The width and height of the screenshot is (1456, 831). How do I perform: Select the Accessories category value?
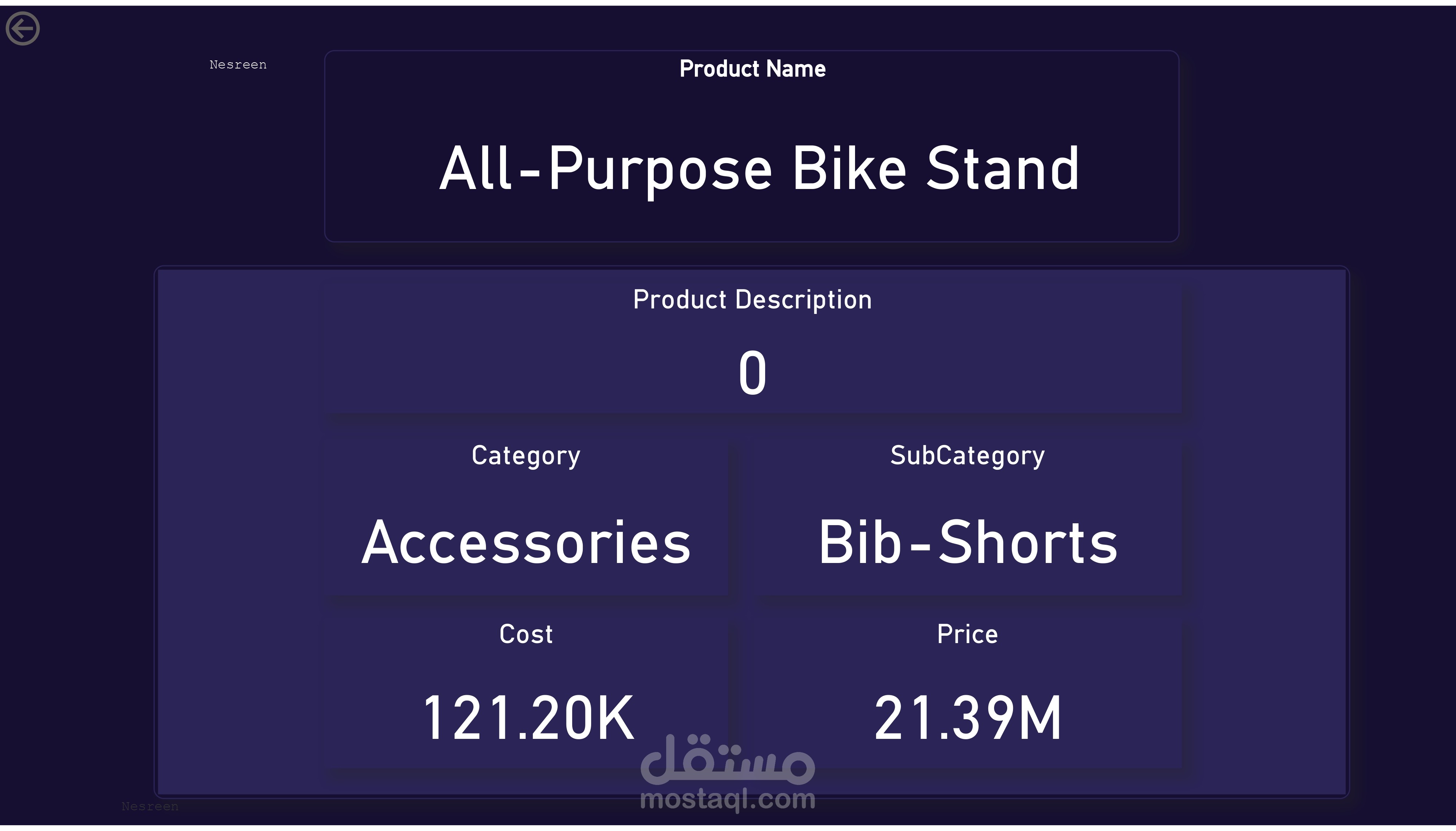(526, 543)
